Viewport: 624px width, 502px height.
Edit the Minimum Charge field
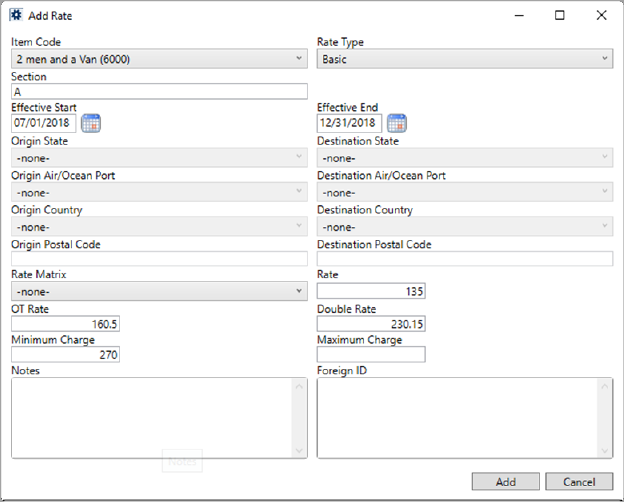[x=65, y=354]
